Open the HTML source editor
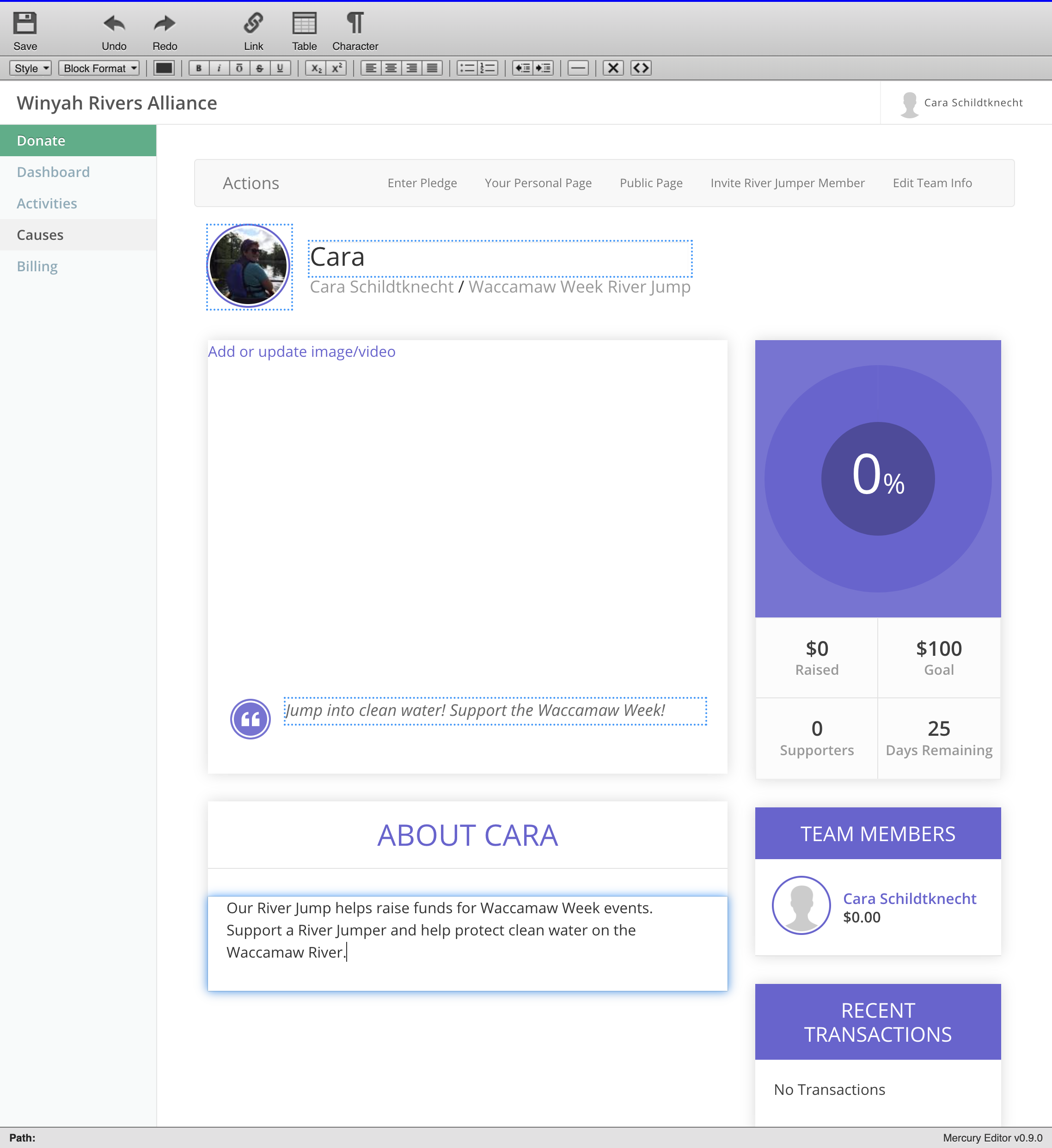1052x1148 pixels. [642, 68]
